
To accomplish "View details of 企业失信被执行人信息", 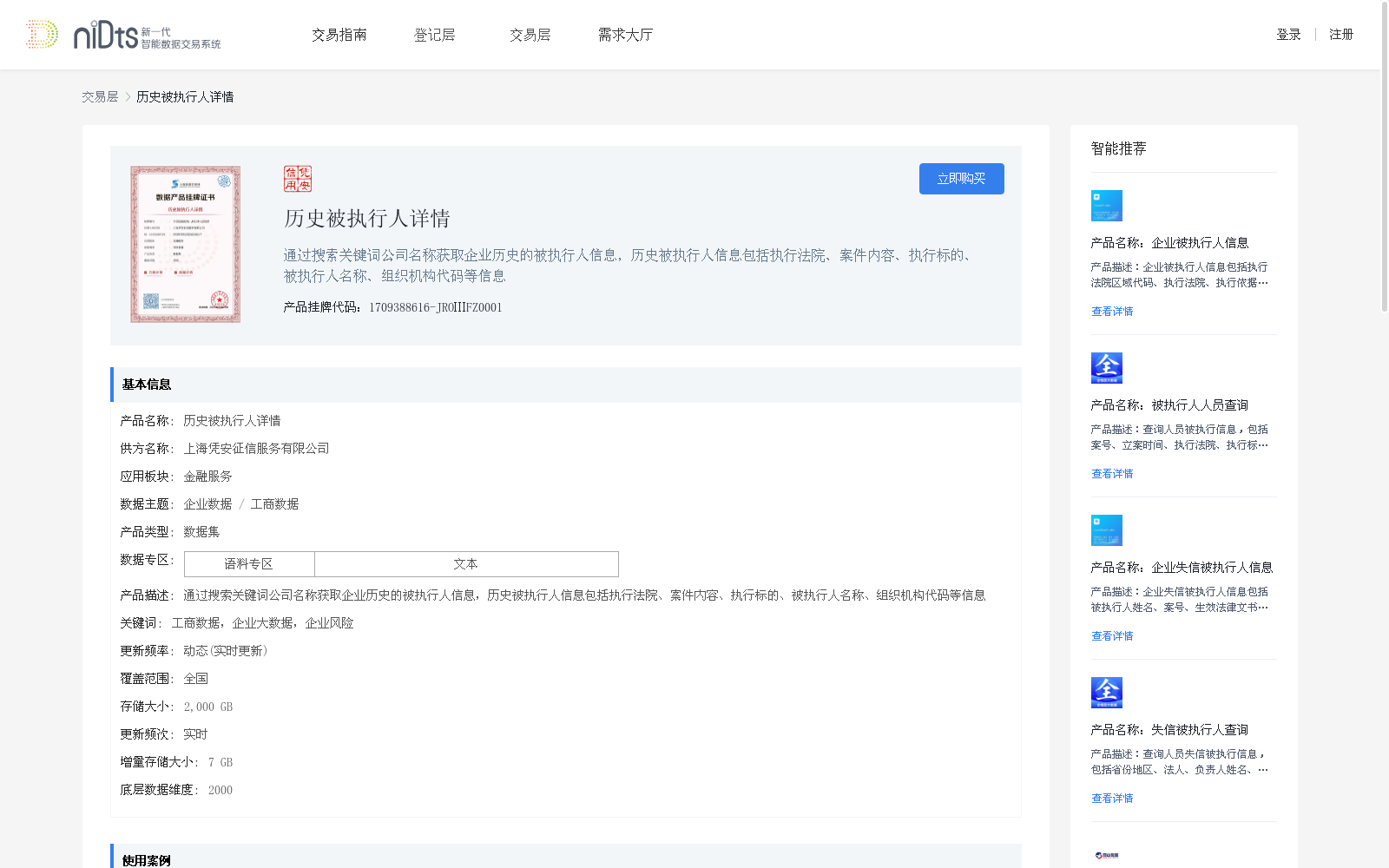I will pos(1112,636).
